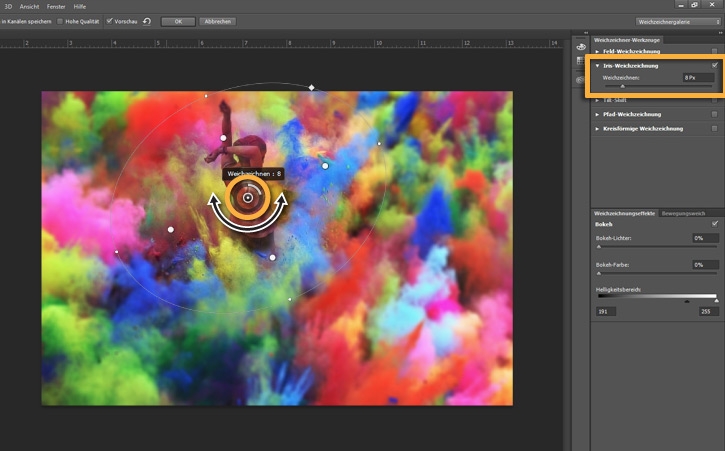Disable the Iris-Weichzeichnung checkbox
The width and height of the screenshot is (725, 451).
pos(714,66)
